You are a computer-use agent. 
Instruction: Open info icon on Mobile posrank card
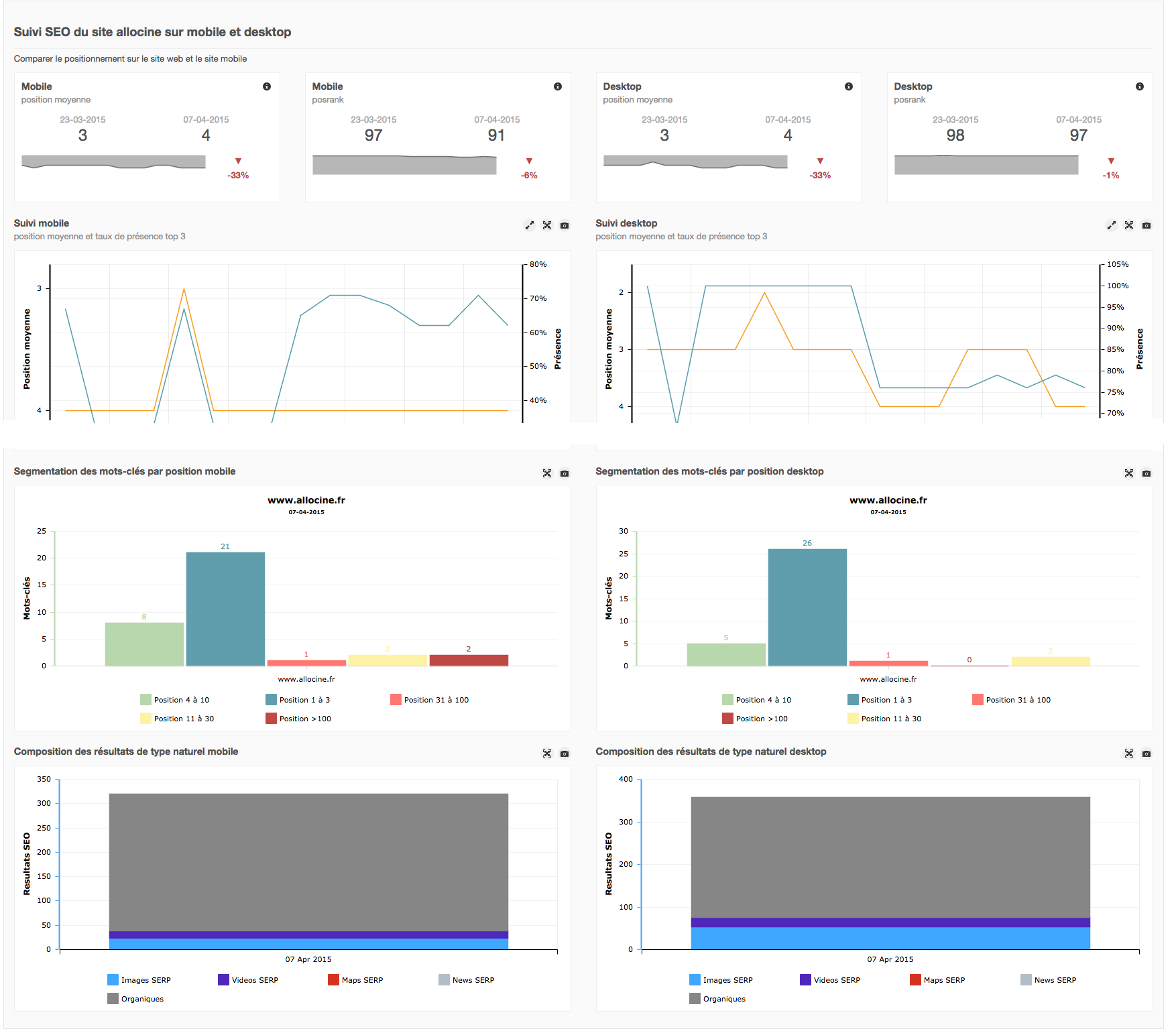point(558,86)
